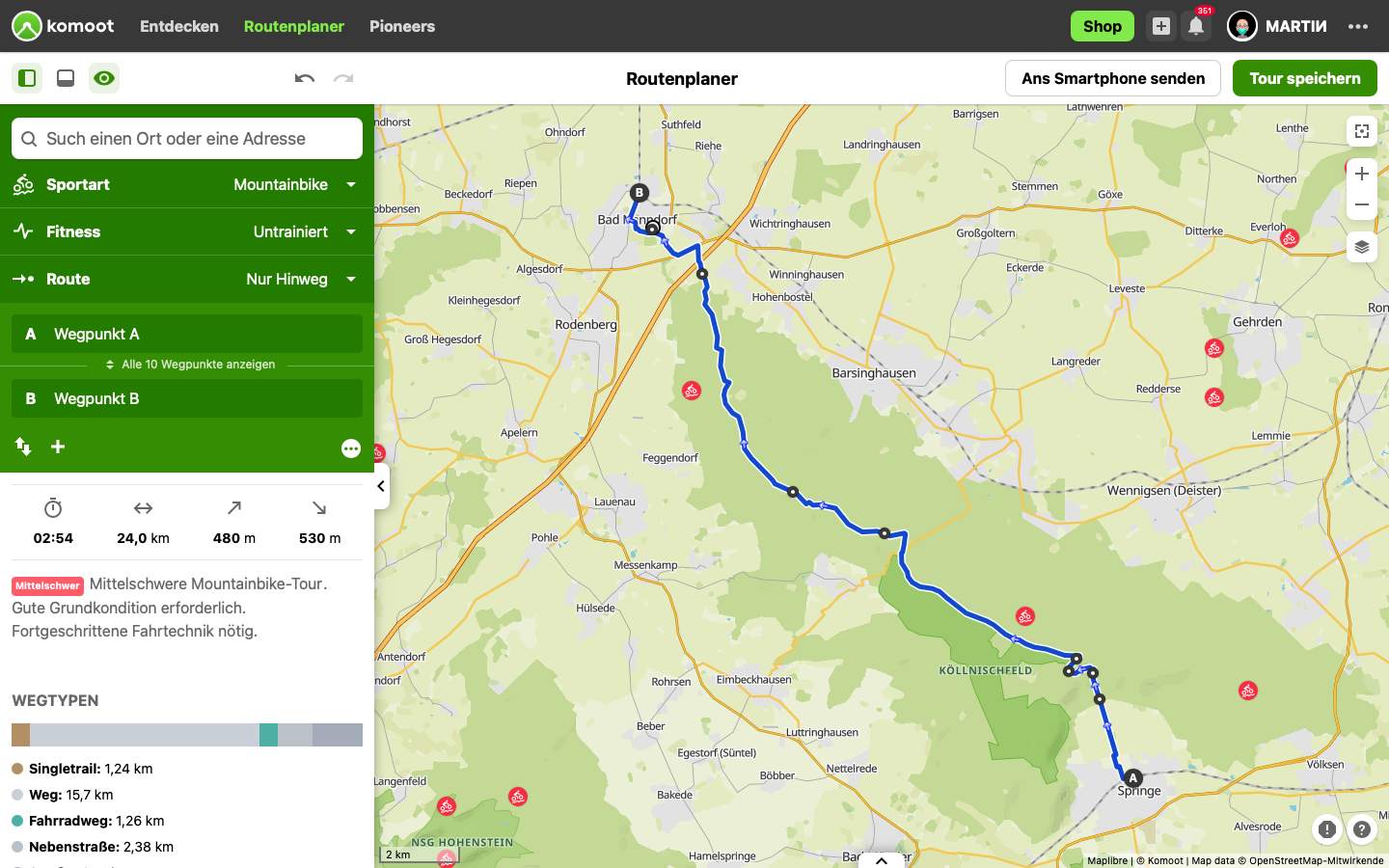Focus the place or address search field

(x=187, y=139)
